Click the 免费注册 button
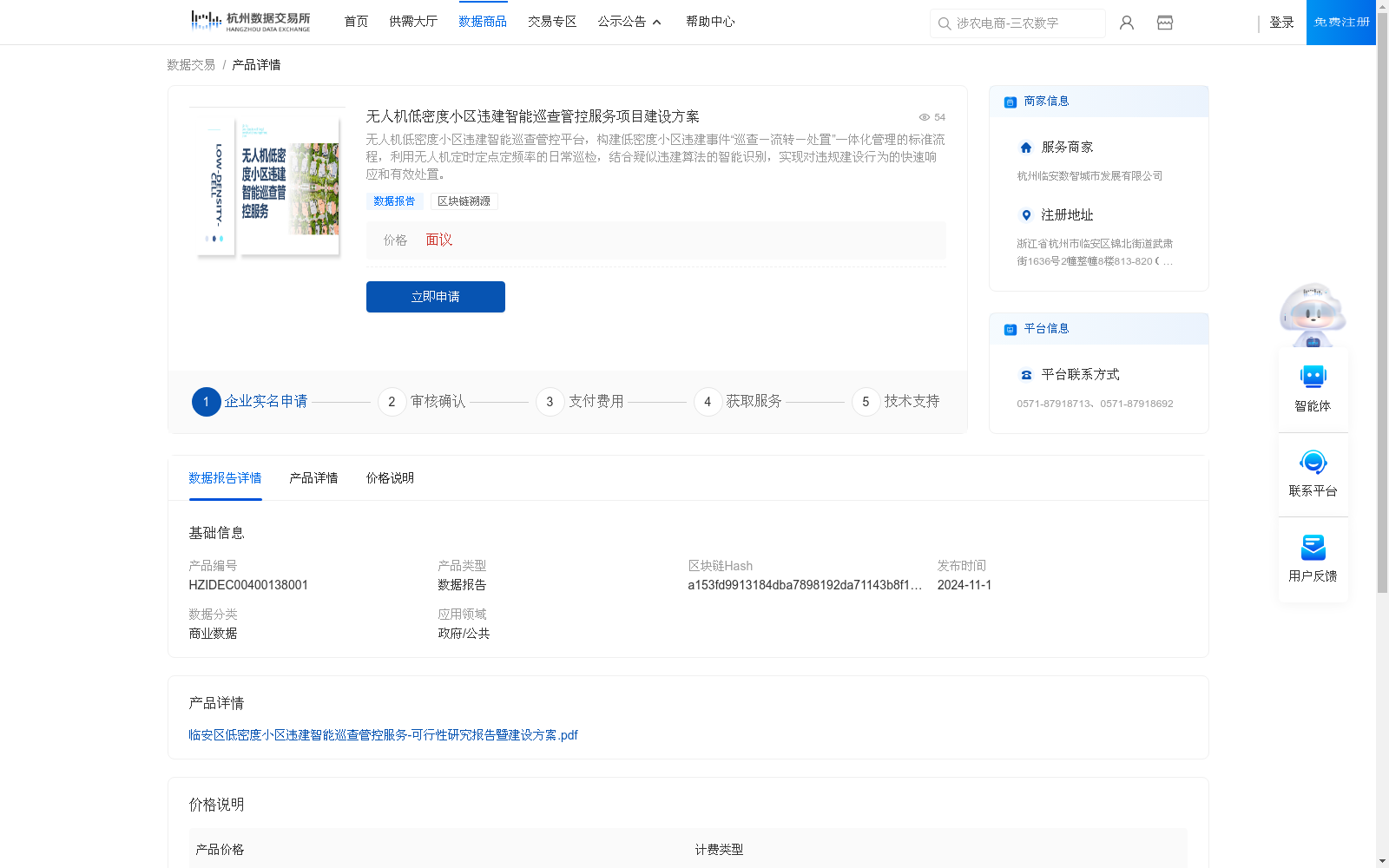Screen dimensions: 1389x868 coord(1341,23)
